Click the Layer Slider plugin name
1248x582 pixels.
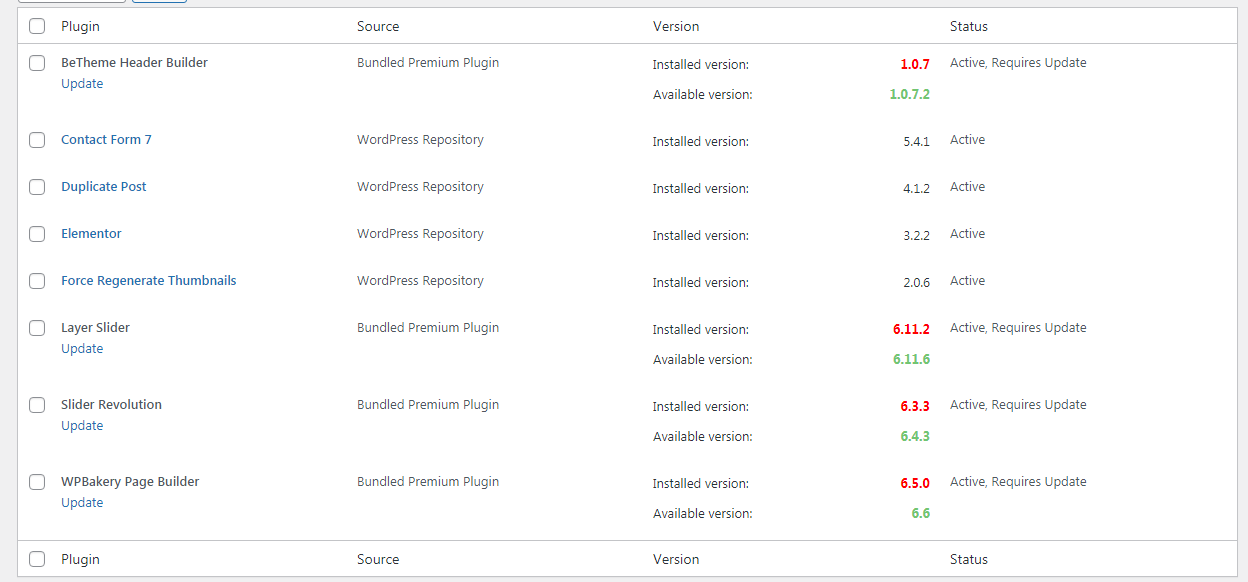tap(95, 328)
